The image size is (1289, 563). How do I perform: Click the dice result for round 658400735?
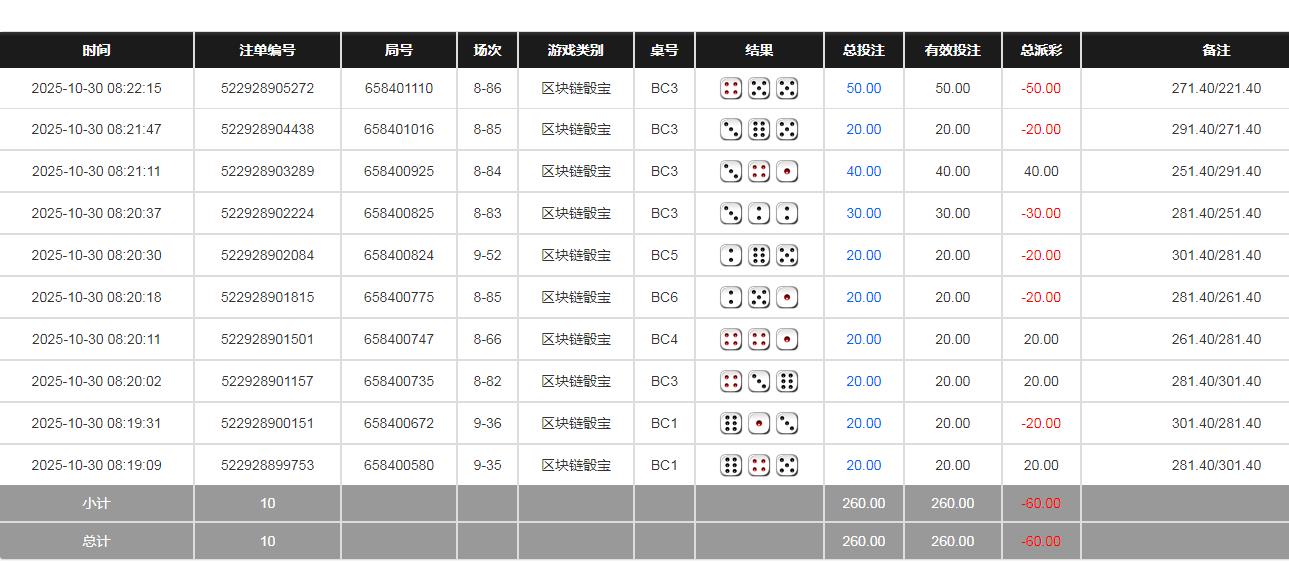pyautogui.click(x=759, y=381)
